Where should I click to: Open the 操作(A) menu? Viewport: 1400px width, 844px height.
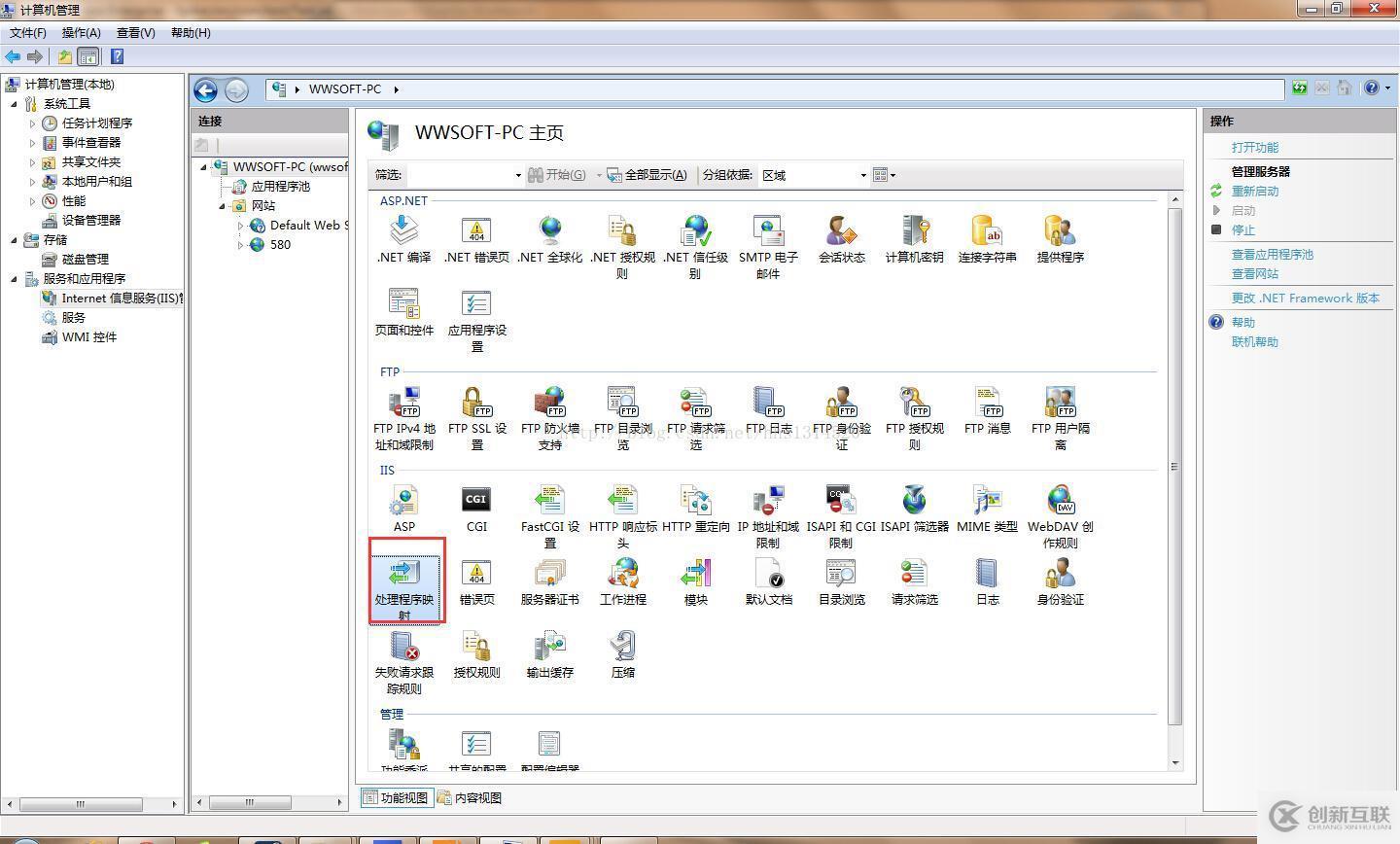coord(82,32)
